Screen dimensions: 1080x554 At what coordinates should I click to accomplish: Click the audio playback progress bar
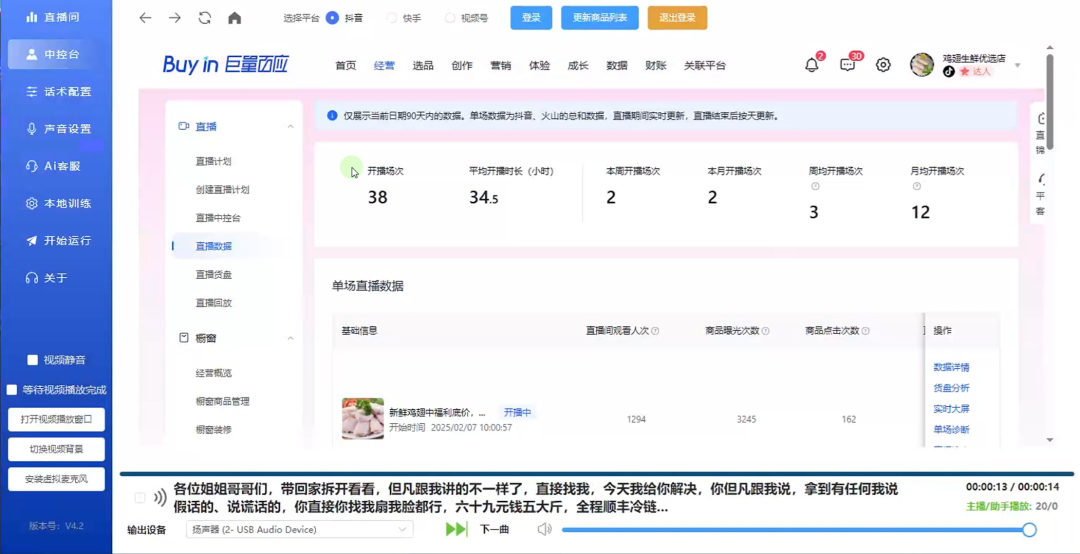596,474
